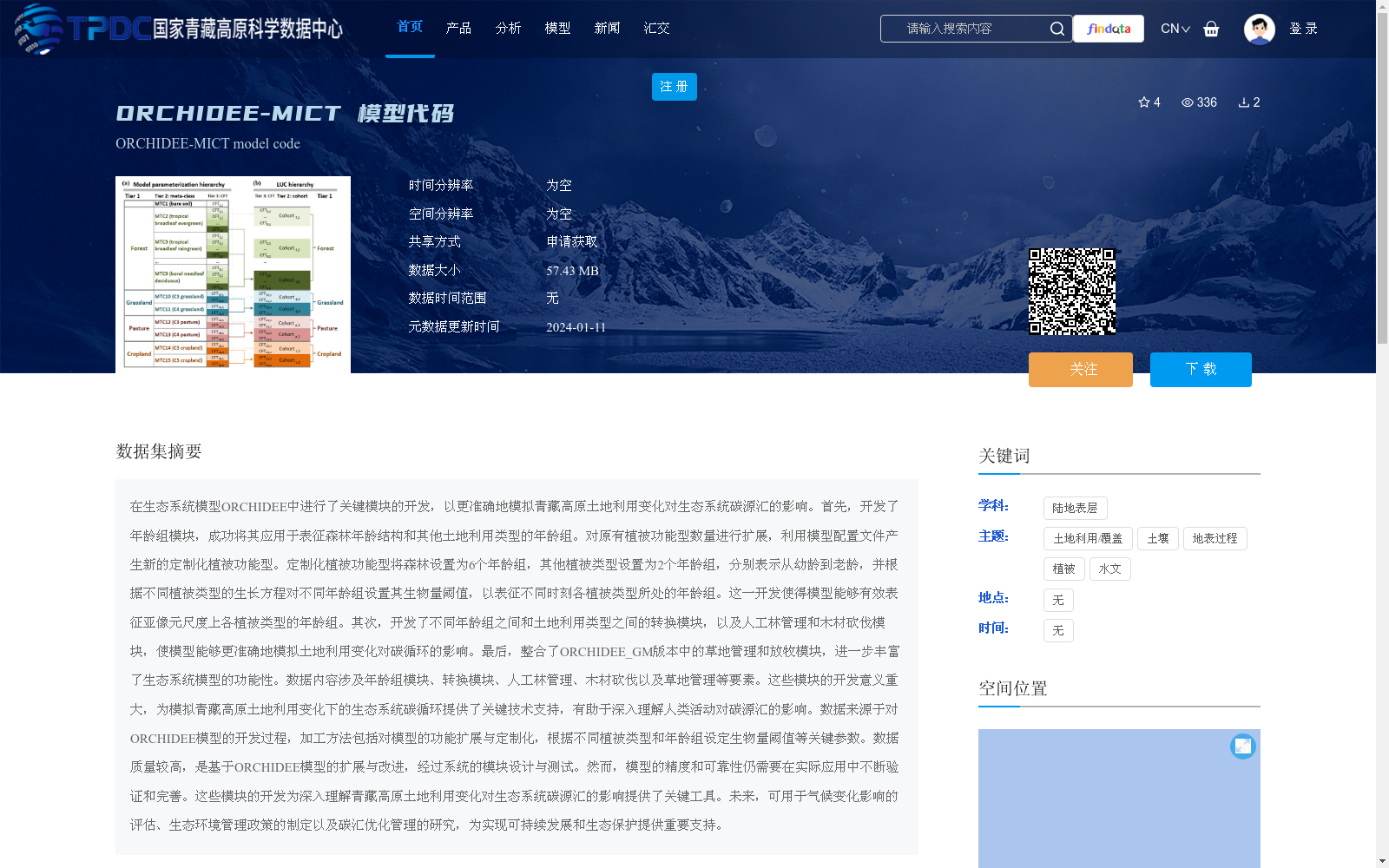Click the download count icon
This screenshot has width=1389, height=868.
pyautogui.click(x=1243, y=102)
